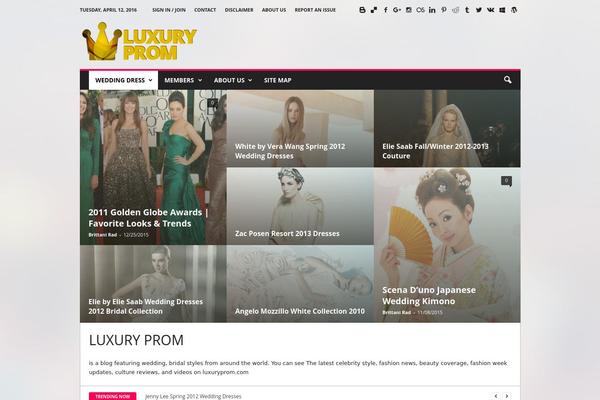600x400 pixels.
Task: Open the Disclaimer link
Action: coord(239,10)
